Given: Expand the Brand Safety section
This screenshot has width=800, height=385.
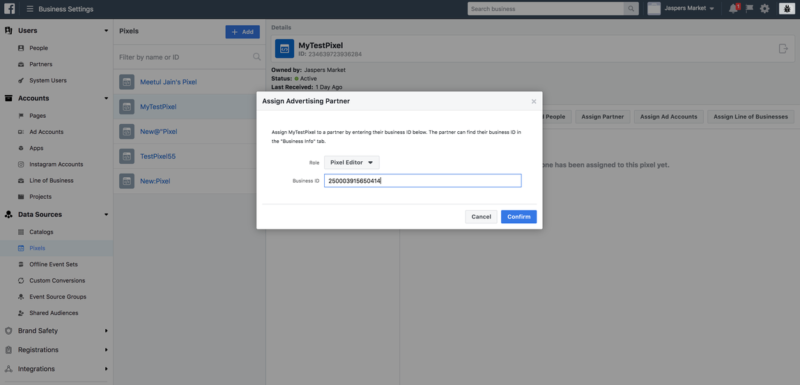Looking at the screenshot, I should (106, 330).
